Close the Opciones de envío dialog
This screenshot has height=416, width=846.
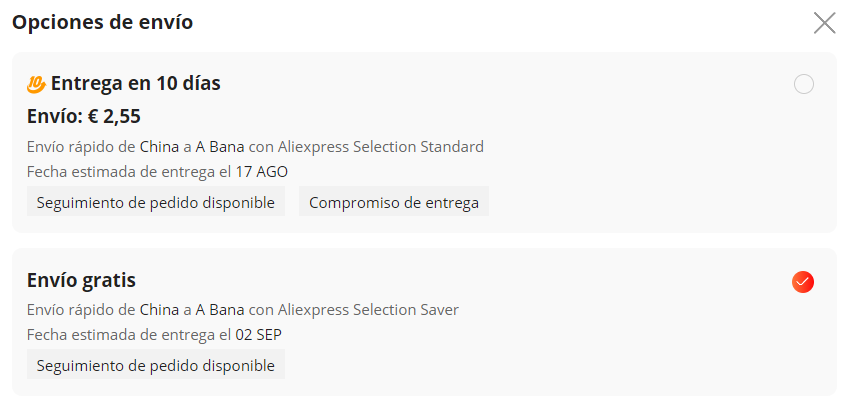click(x=824, y=23)
